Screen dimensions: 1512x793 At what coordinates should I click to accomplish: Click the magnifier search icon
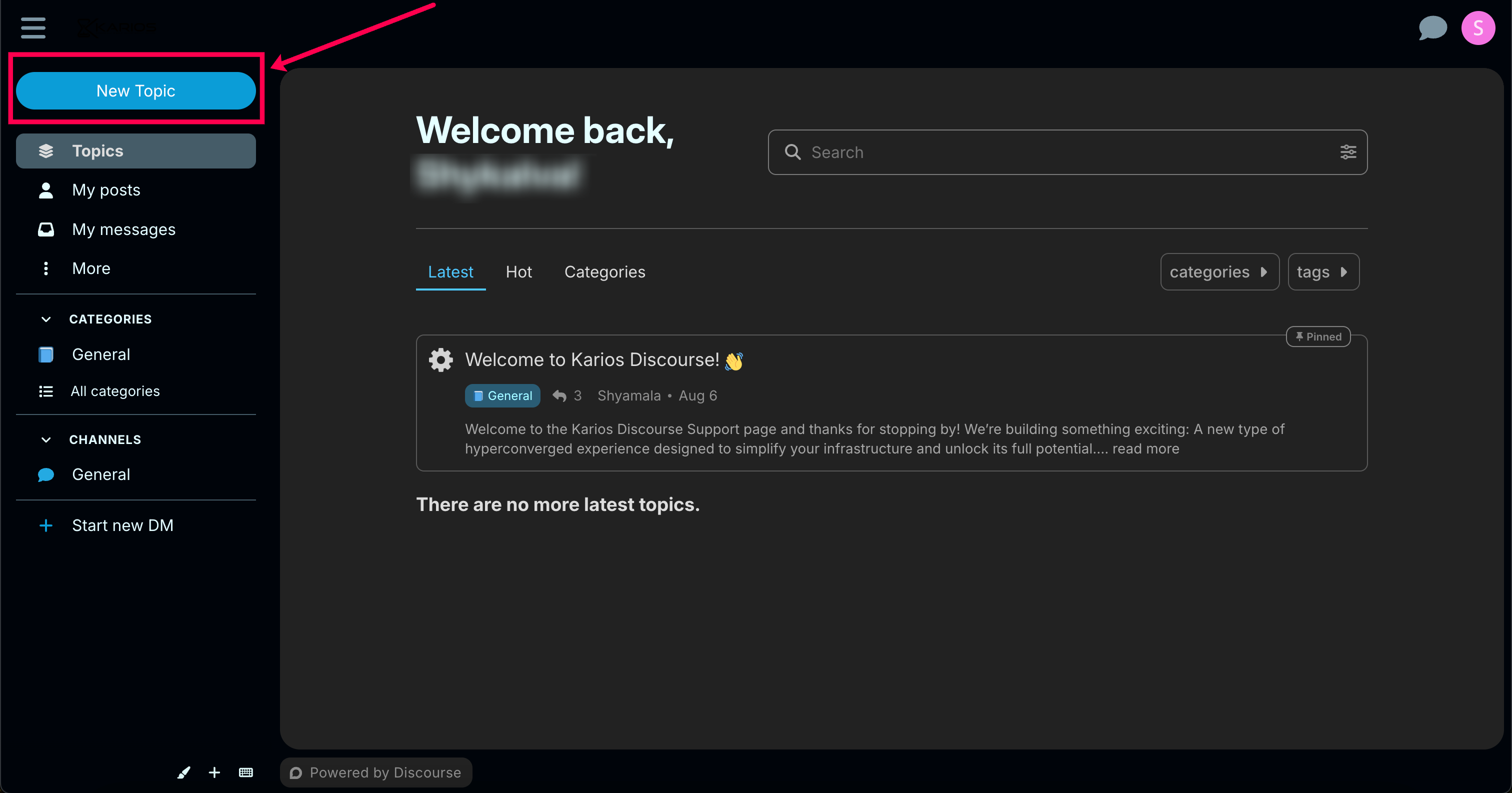point(792,152)
